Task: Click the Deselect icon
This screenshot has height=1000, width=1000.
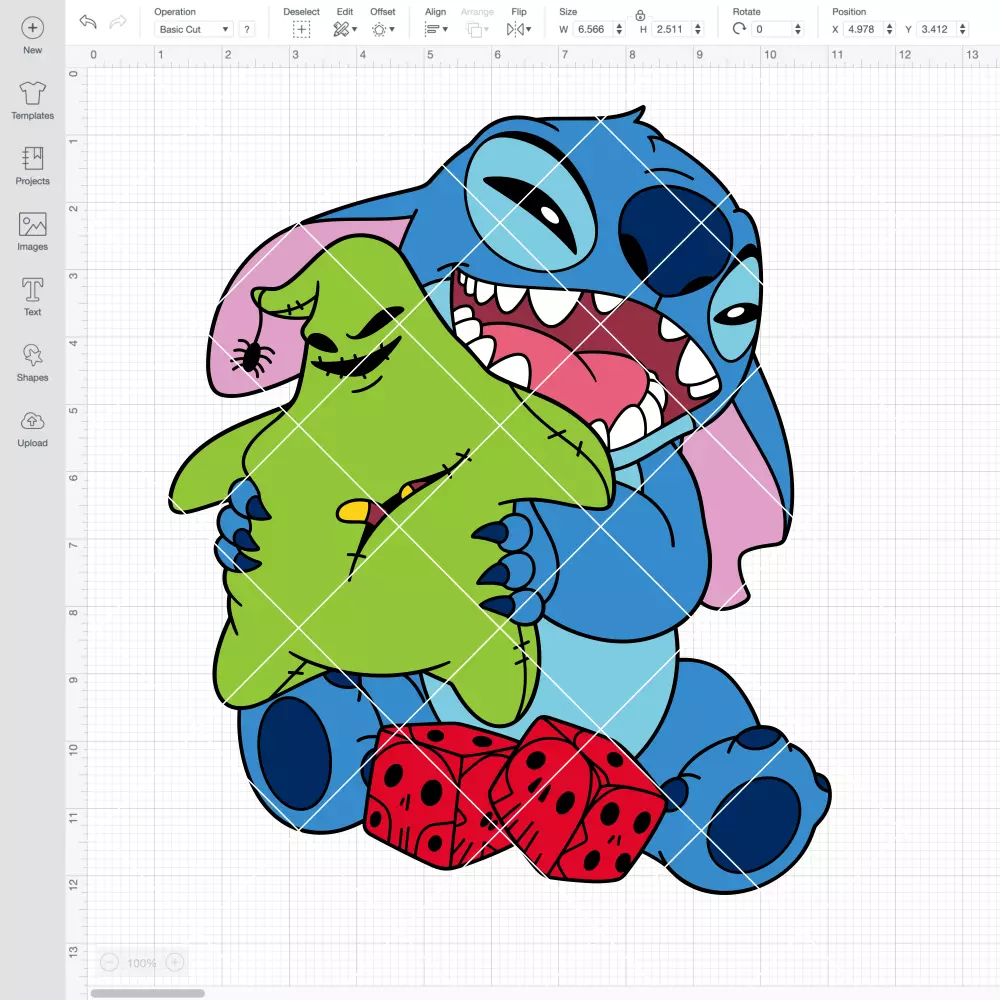Action: [302, 29]
